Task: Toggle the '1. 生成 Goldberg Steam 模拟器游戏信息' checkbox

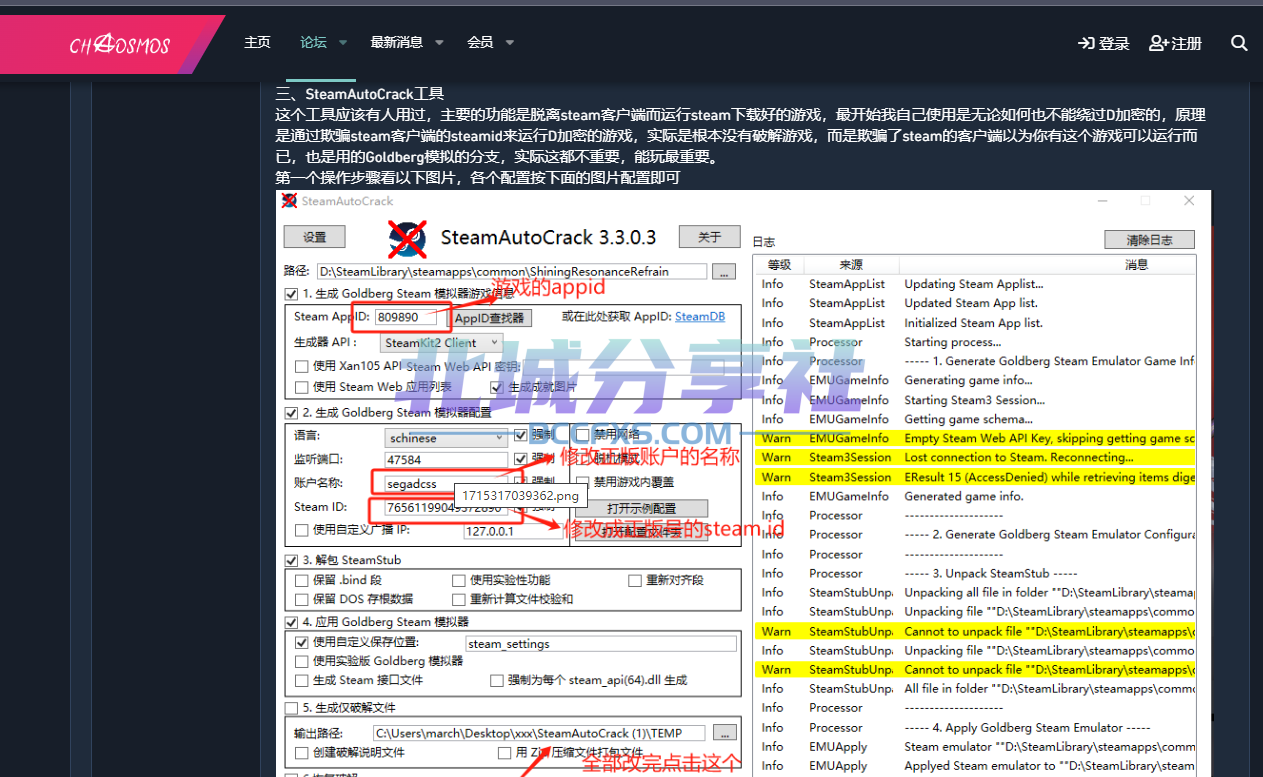Action: click(x=291, y=294)
